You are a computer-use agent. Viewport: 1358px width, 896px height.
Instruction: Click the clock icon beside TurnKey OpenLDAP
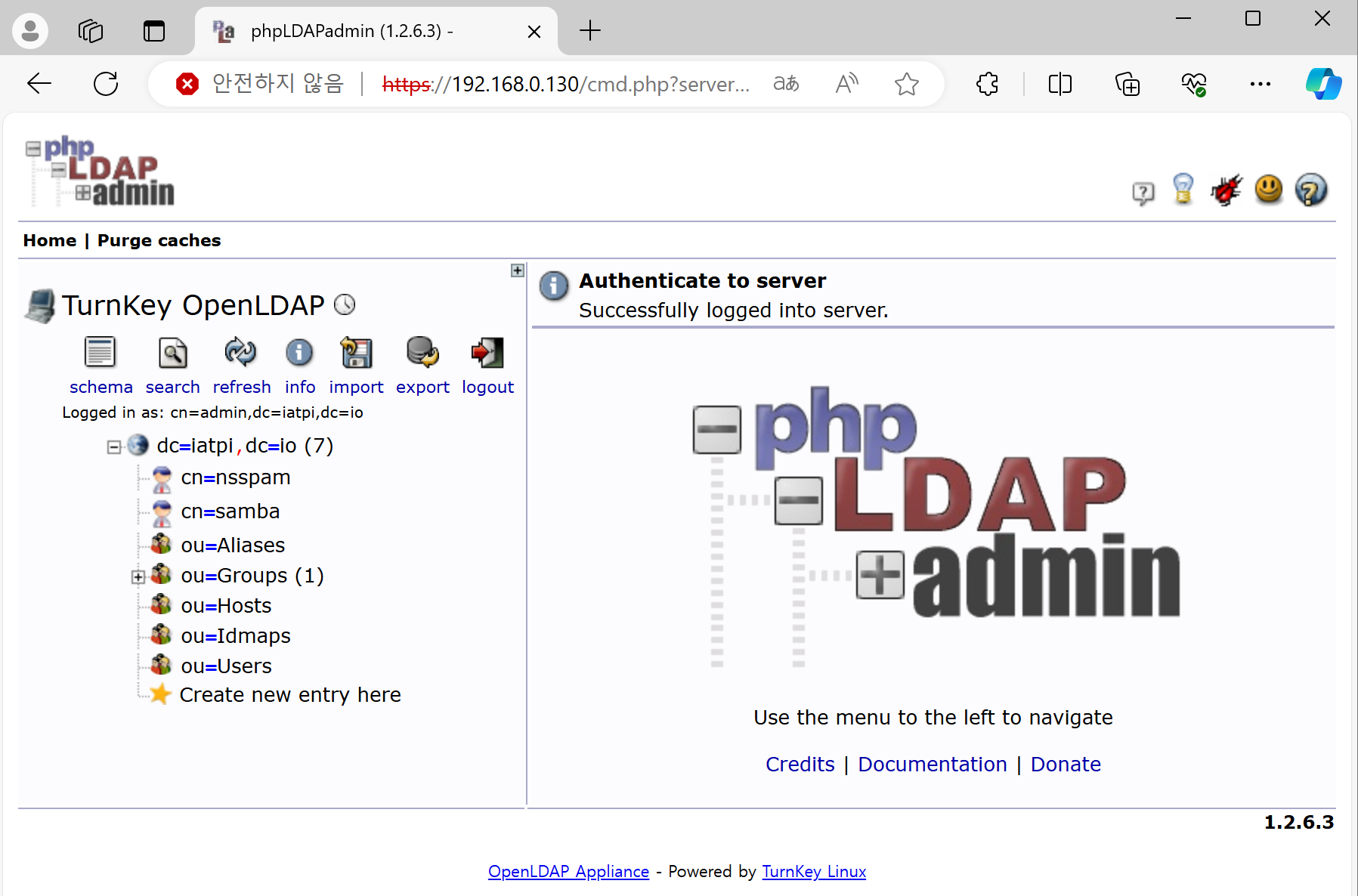click(345, 304)
